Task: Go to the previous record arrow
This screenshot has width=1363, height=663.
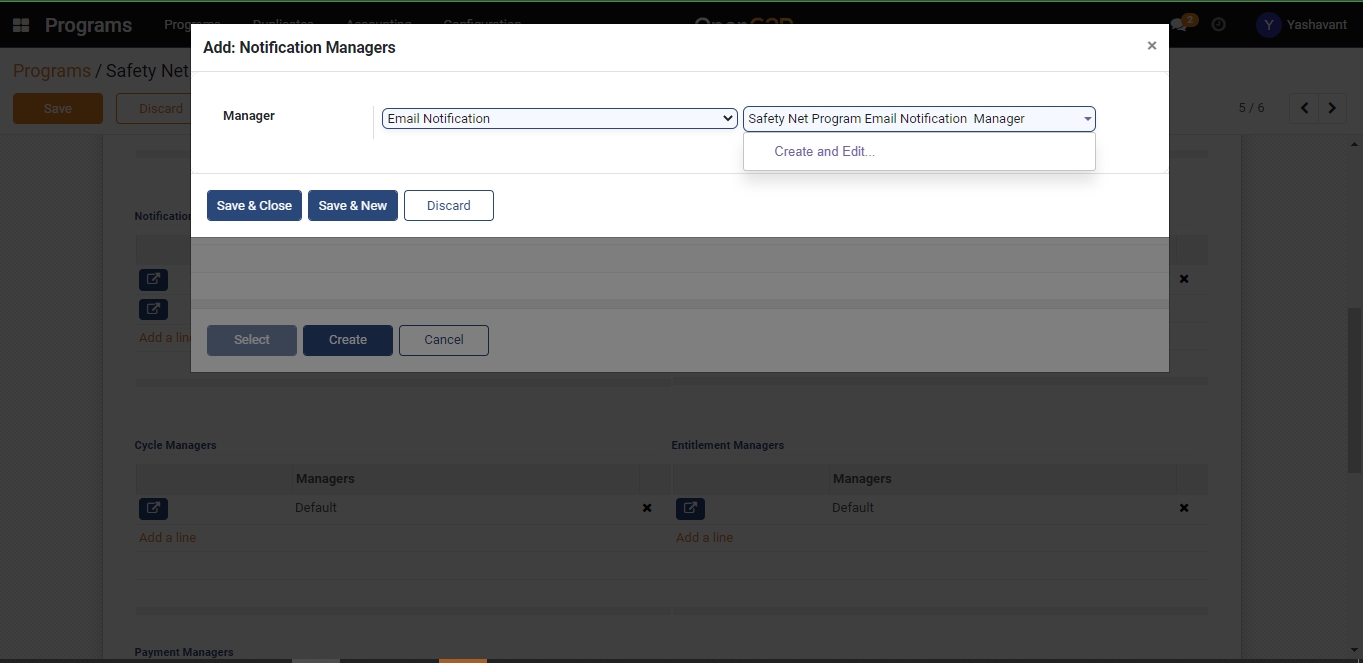Action: coord(1305,108)
